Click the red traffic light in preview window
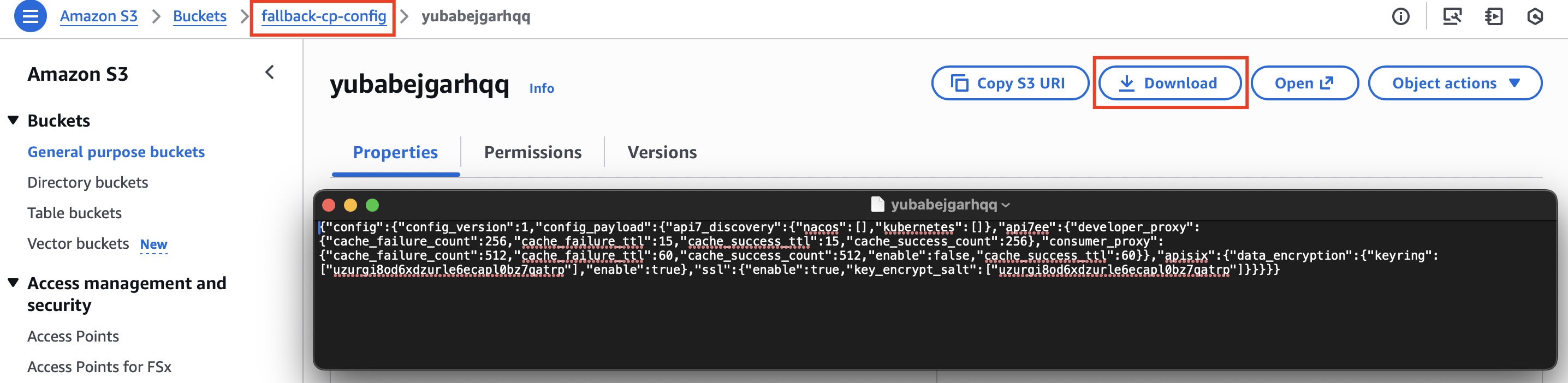 (329, 205)
